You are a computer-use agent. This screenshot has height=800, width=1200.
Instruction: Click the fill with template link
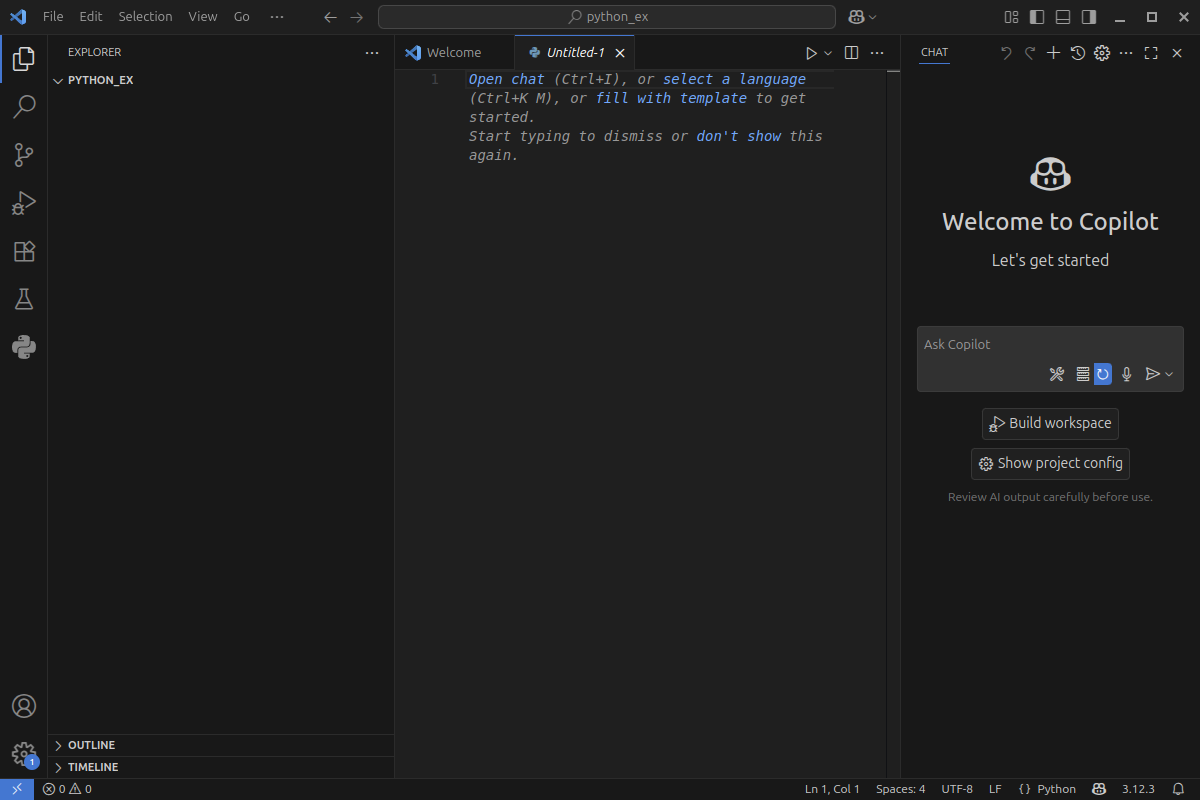[x=671, y=98]
